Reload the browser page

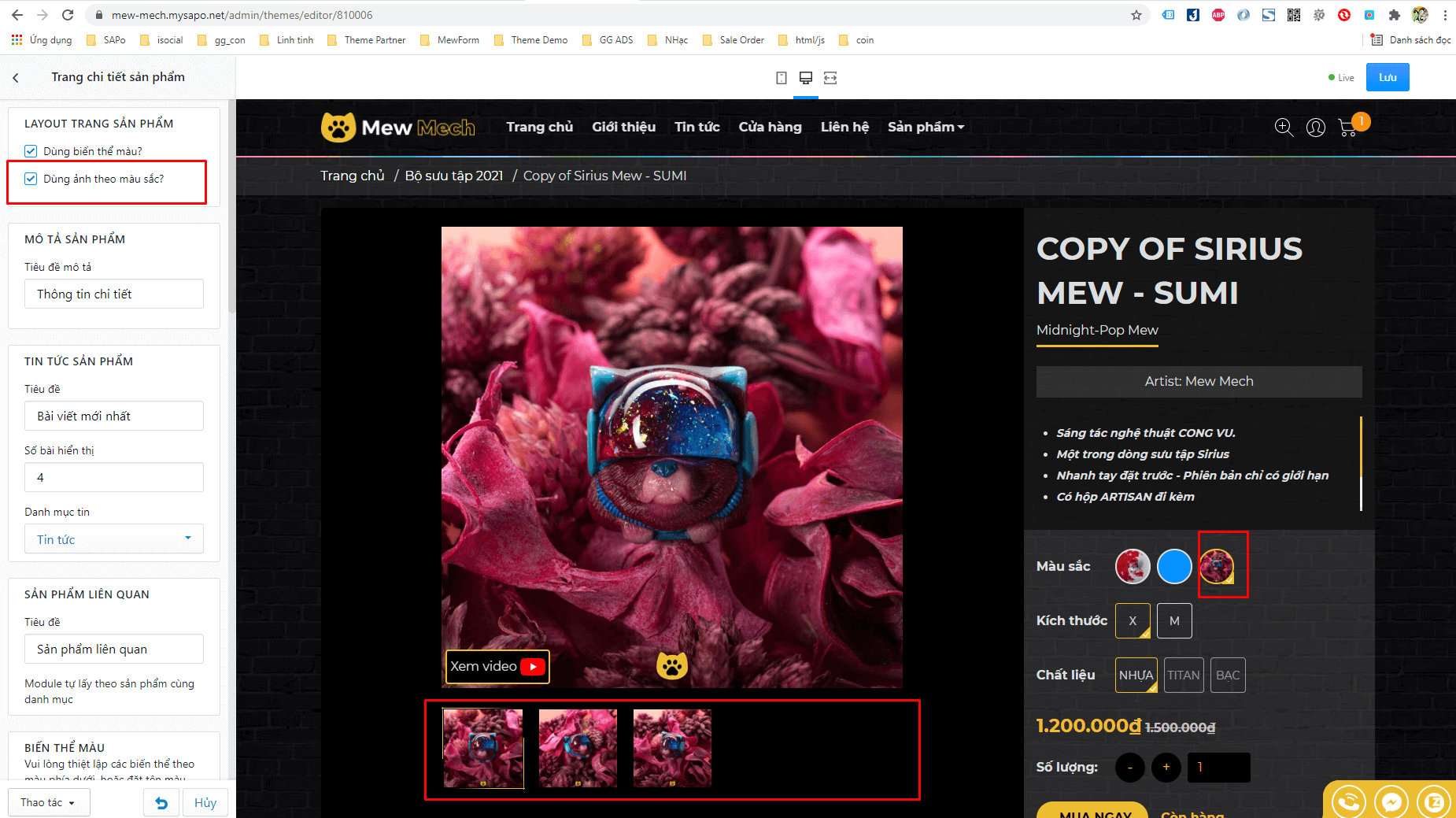pyautogui.click(x=68, y=15)
